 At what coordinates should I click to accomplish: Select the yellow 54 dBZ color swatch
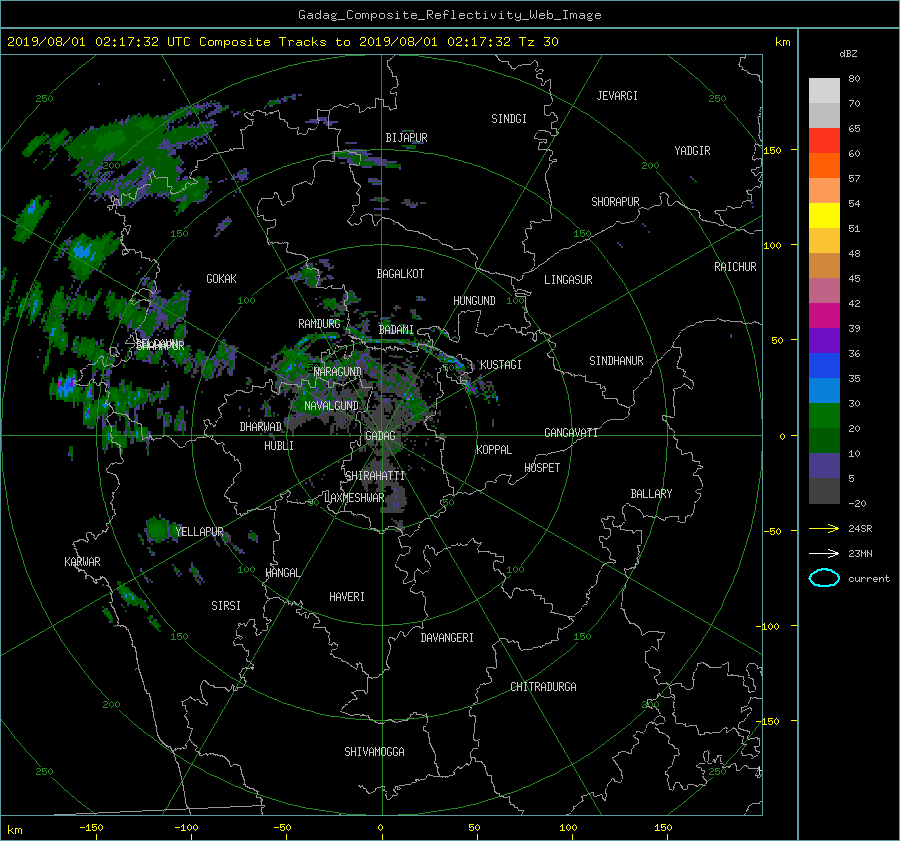[824, 216]
